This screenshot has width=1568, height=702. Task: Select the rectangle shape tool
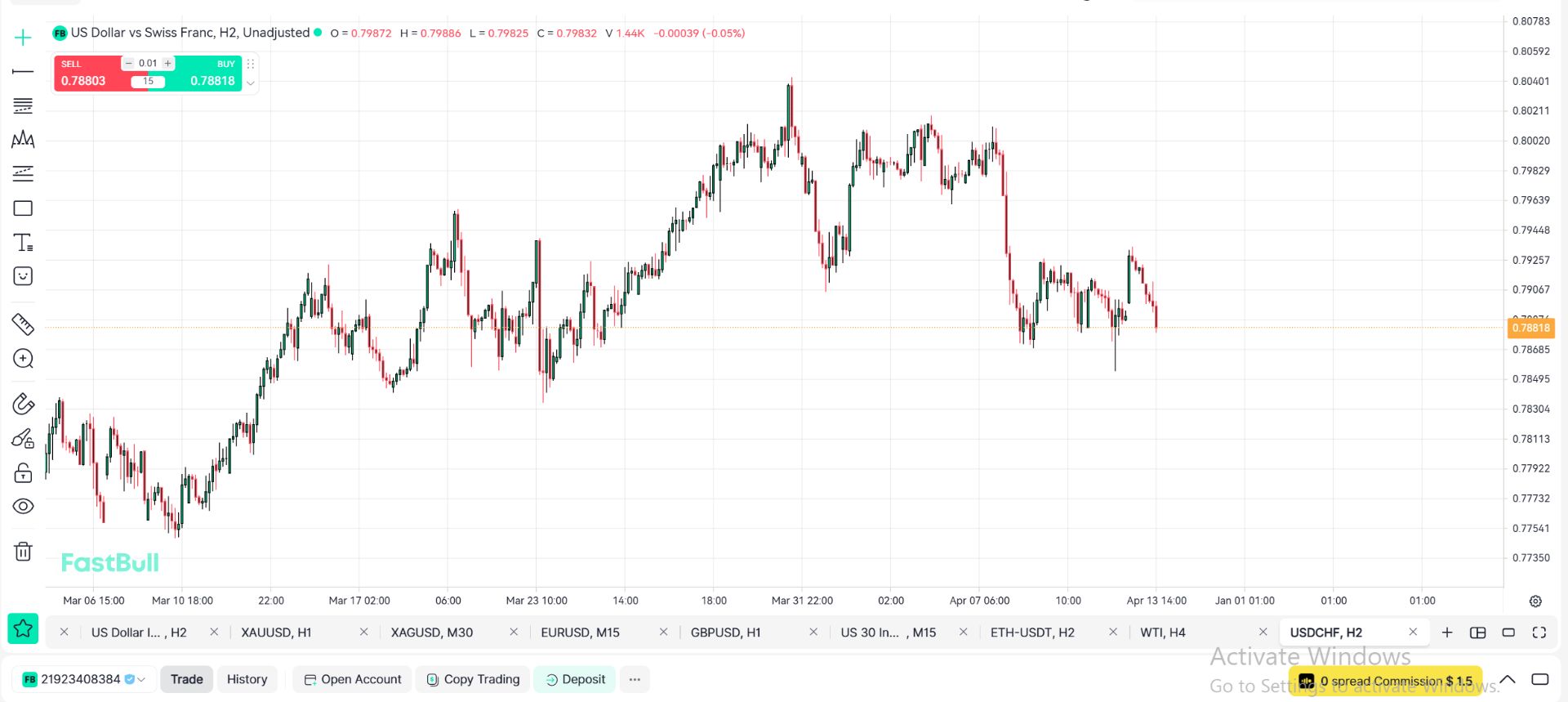click(x=23, y=208)
